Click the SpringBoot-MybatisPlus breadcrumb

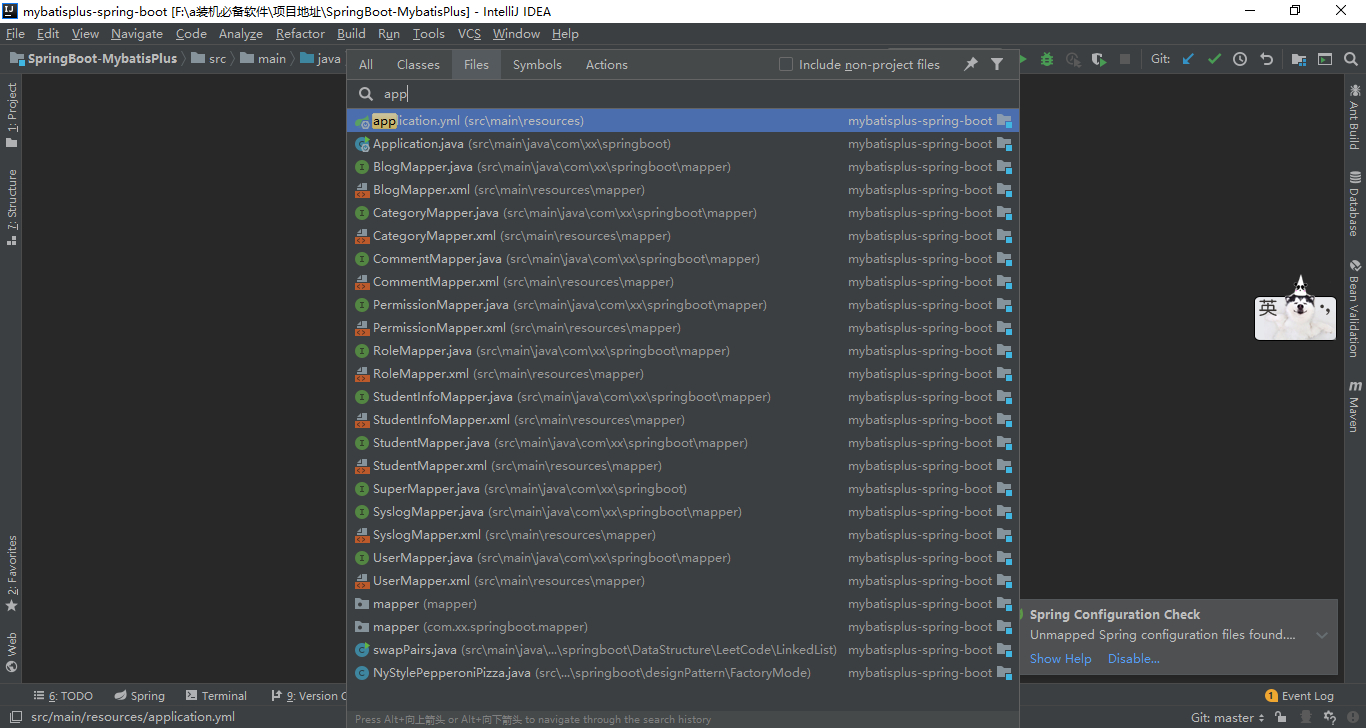coord(93,59)
